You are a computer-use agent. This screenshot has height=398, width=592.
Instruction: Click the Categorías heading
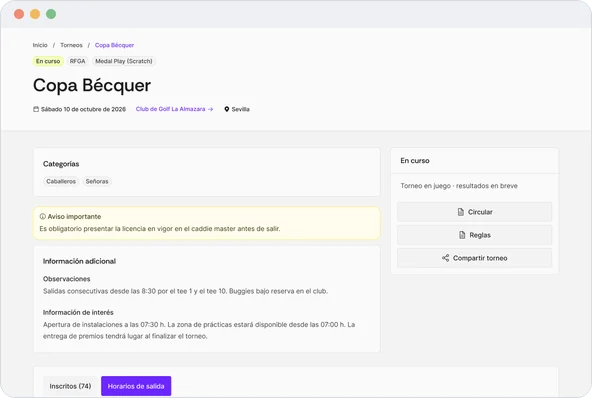[61, 164]
